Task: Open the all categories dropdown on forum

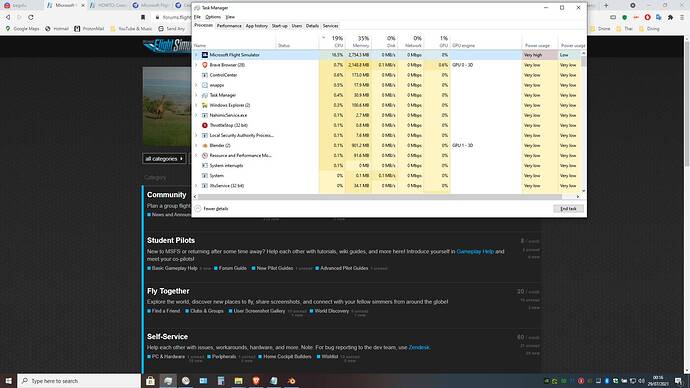Action: [164, 159]
